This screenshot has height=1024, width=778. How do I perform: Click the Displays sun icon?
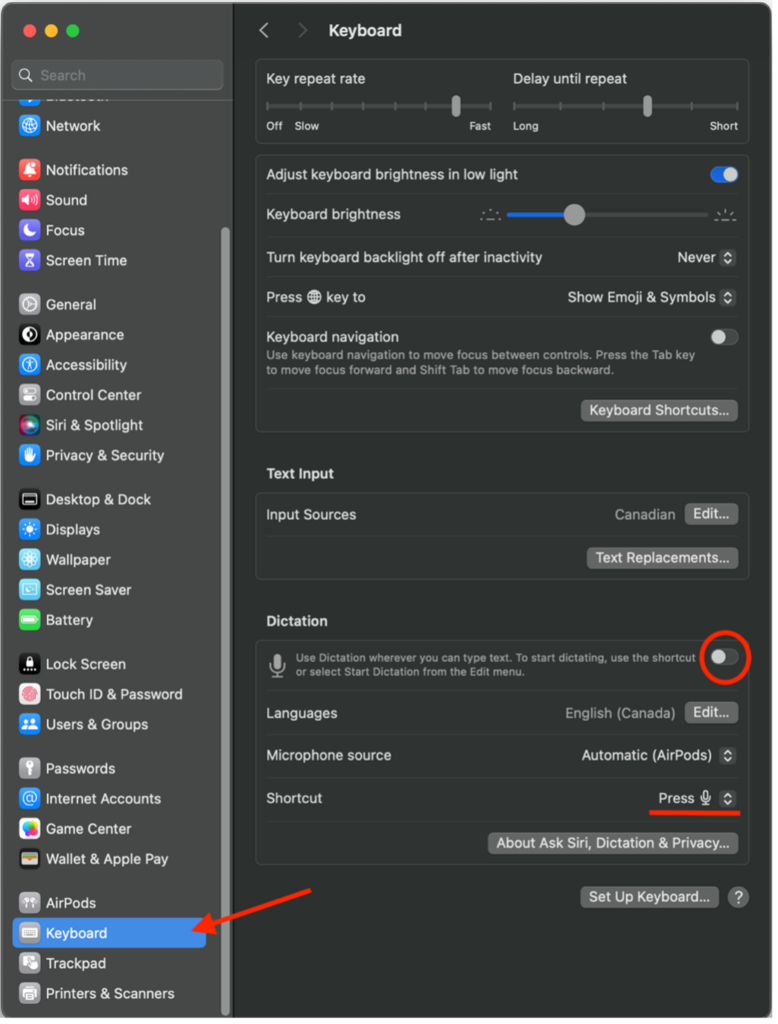(x=29, y=532)
